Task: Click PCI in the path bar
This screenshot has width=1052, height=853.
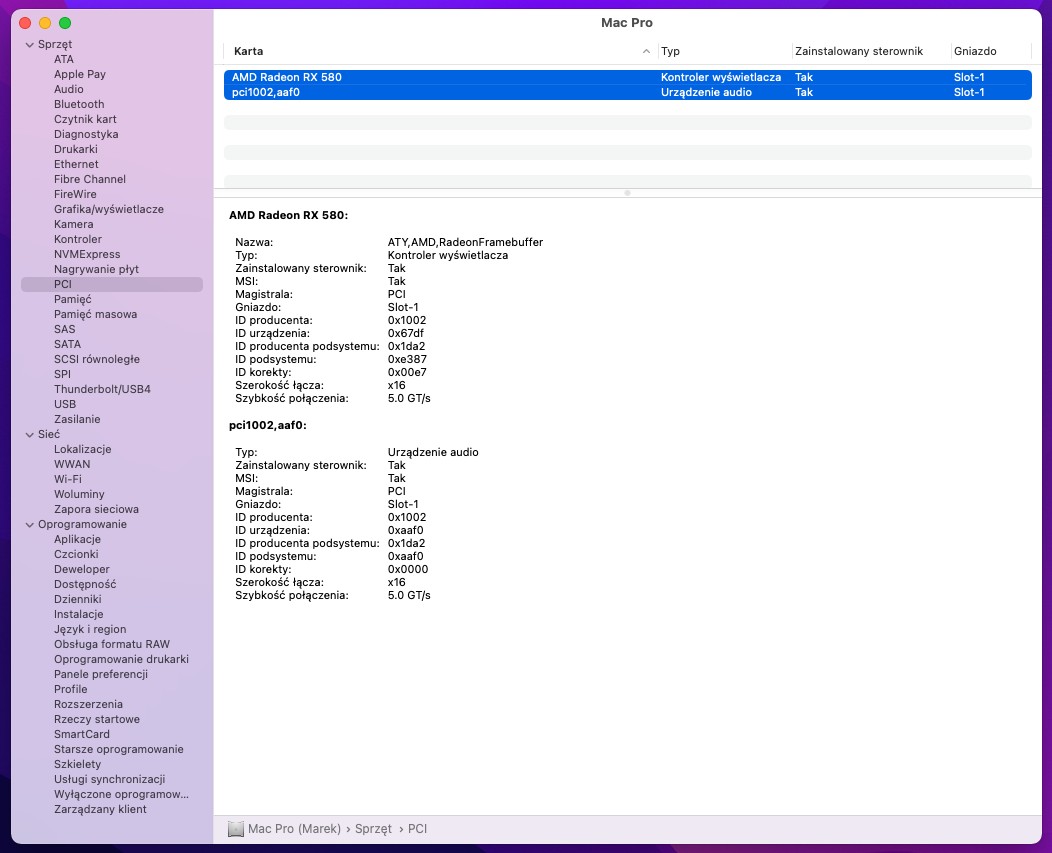Action: 417,829
